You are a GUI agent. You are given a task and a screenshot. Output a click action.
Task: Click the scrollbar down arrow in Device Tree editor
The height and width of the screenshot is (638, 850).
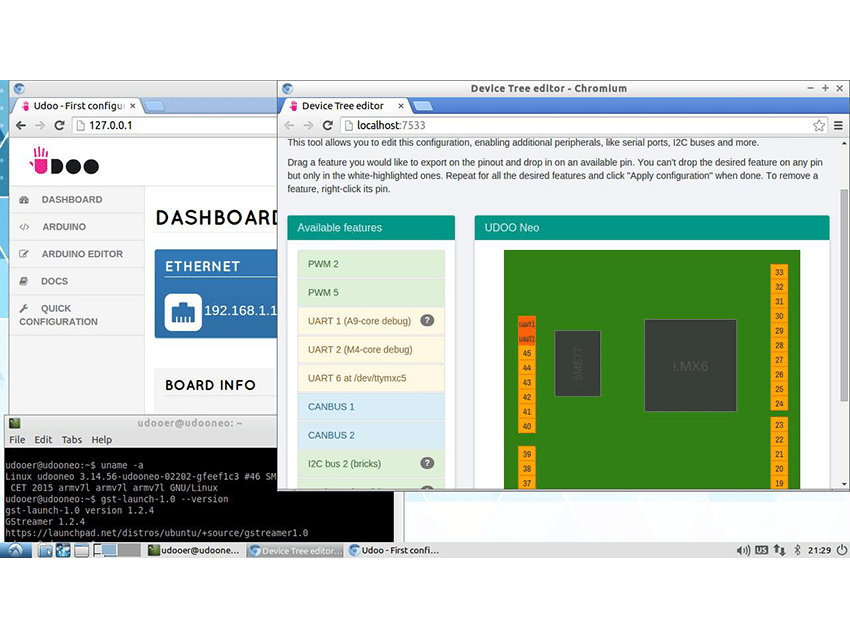pyautogui.click(x=844, y=484)
